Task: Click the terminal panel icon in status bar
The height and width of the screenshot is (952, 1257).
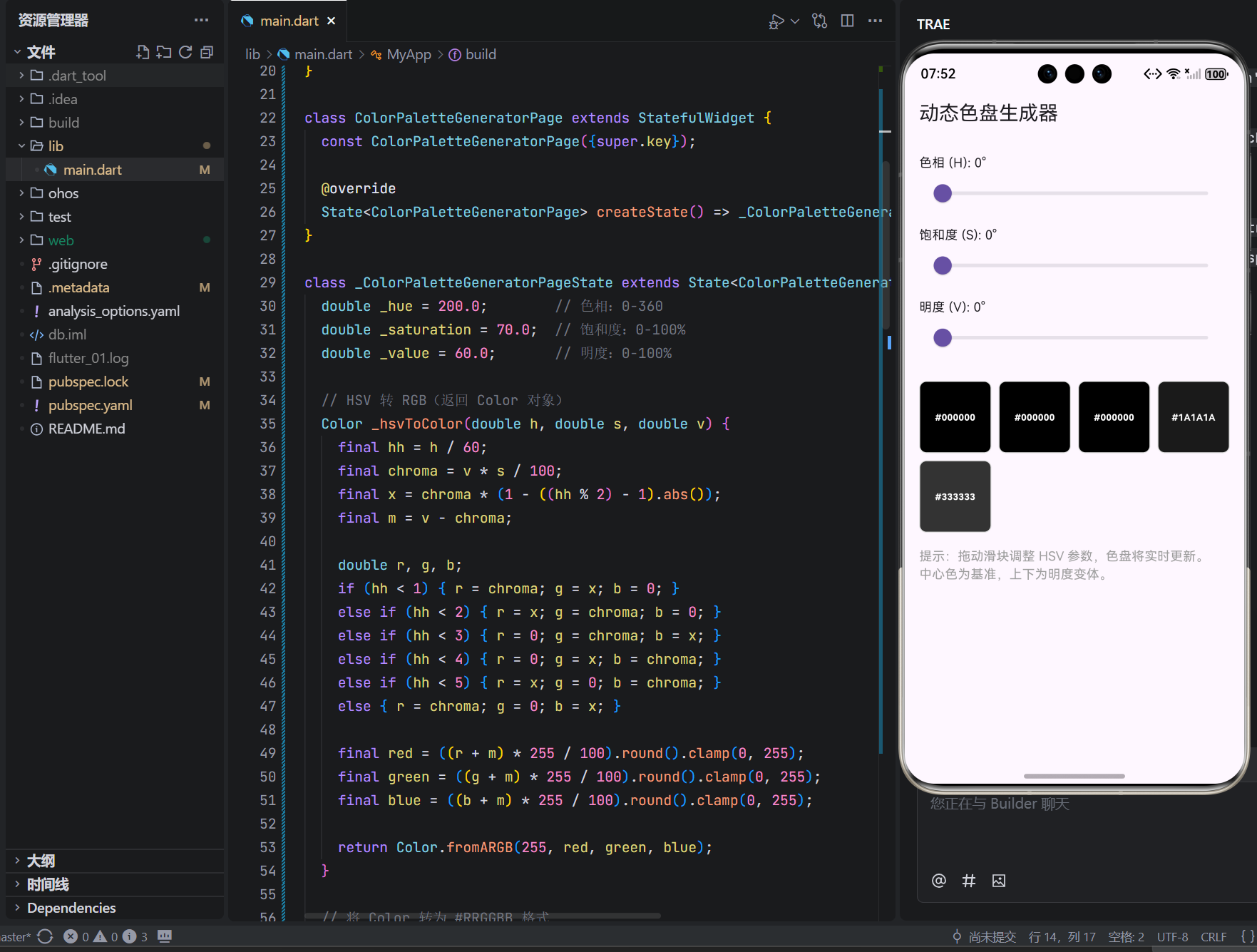Action: click(165, 936)
